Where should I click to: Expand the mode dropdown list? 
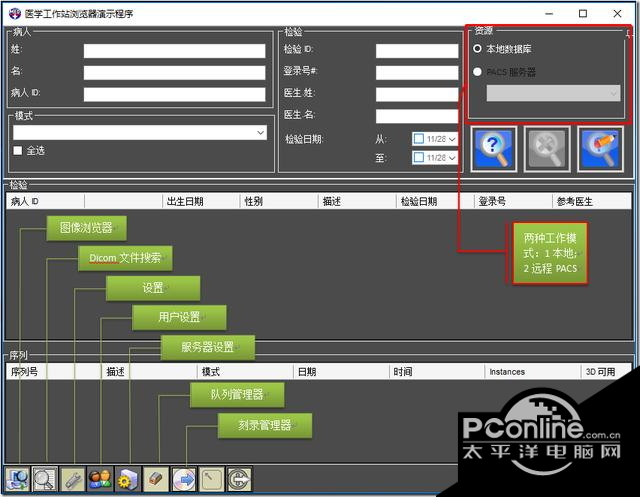260,133
